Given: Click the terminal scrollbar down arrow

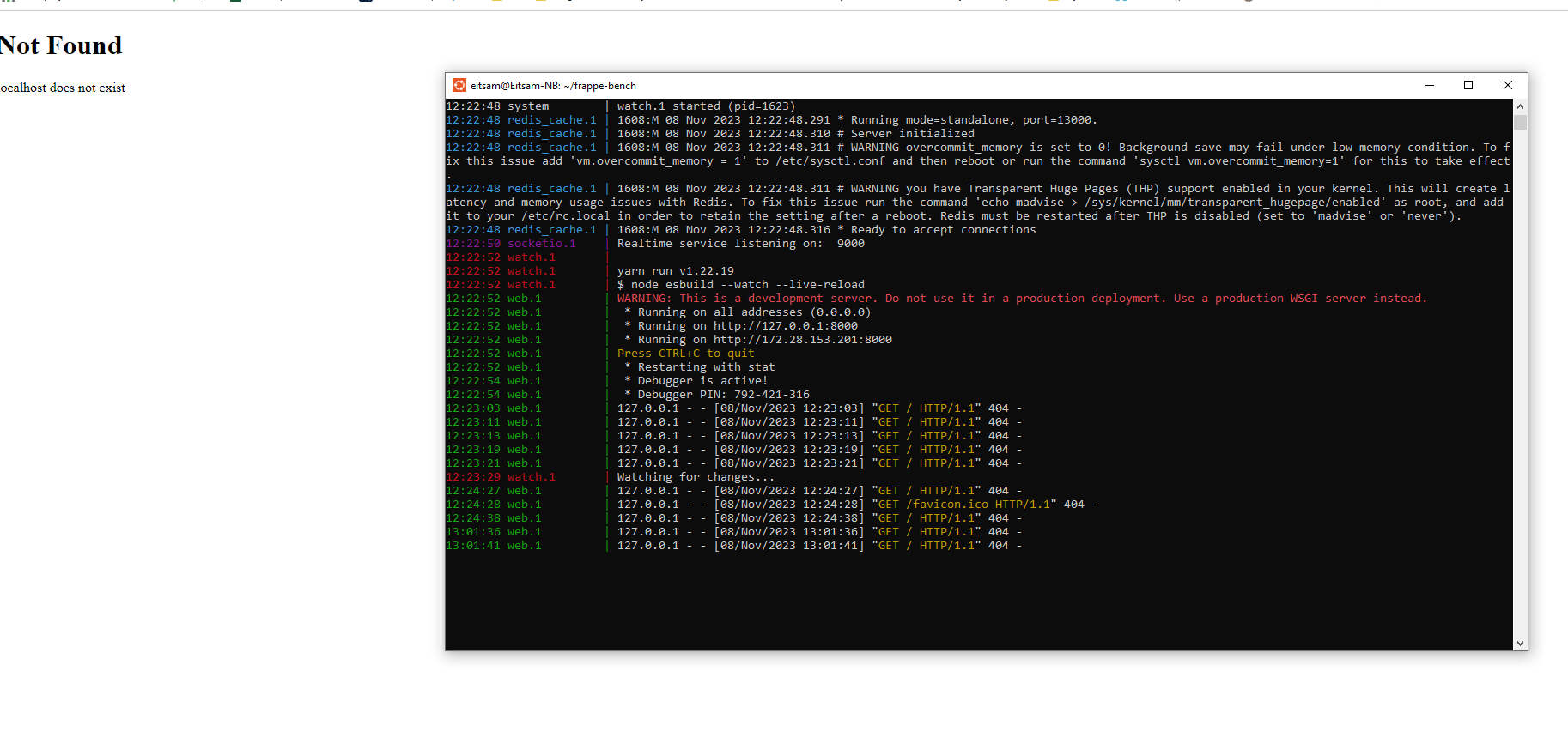Looking at the screenshot, I should [x=1520, y=643].
